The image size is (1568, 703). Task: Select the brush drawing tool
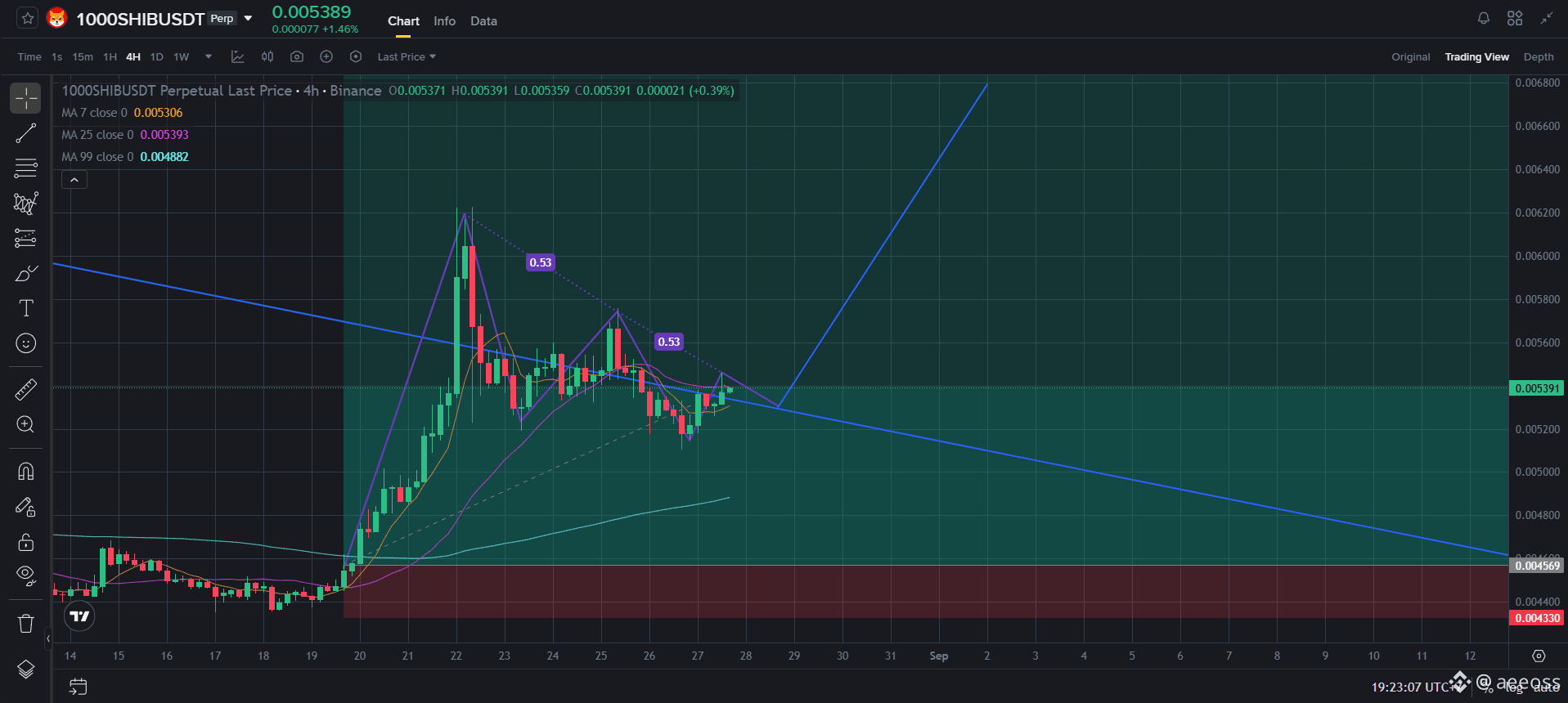click(25, 274)
